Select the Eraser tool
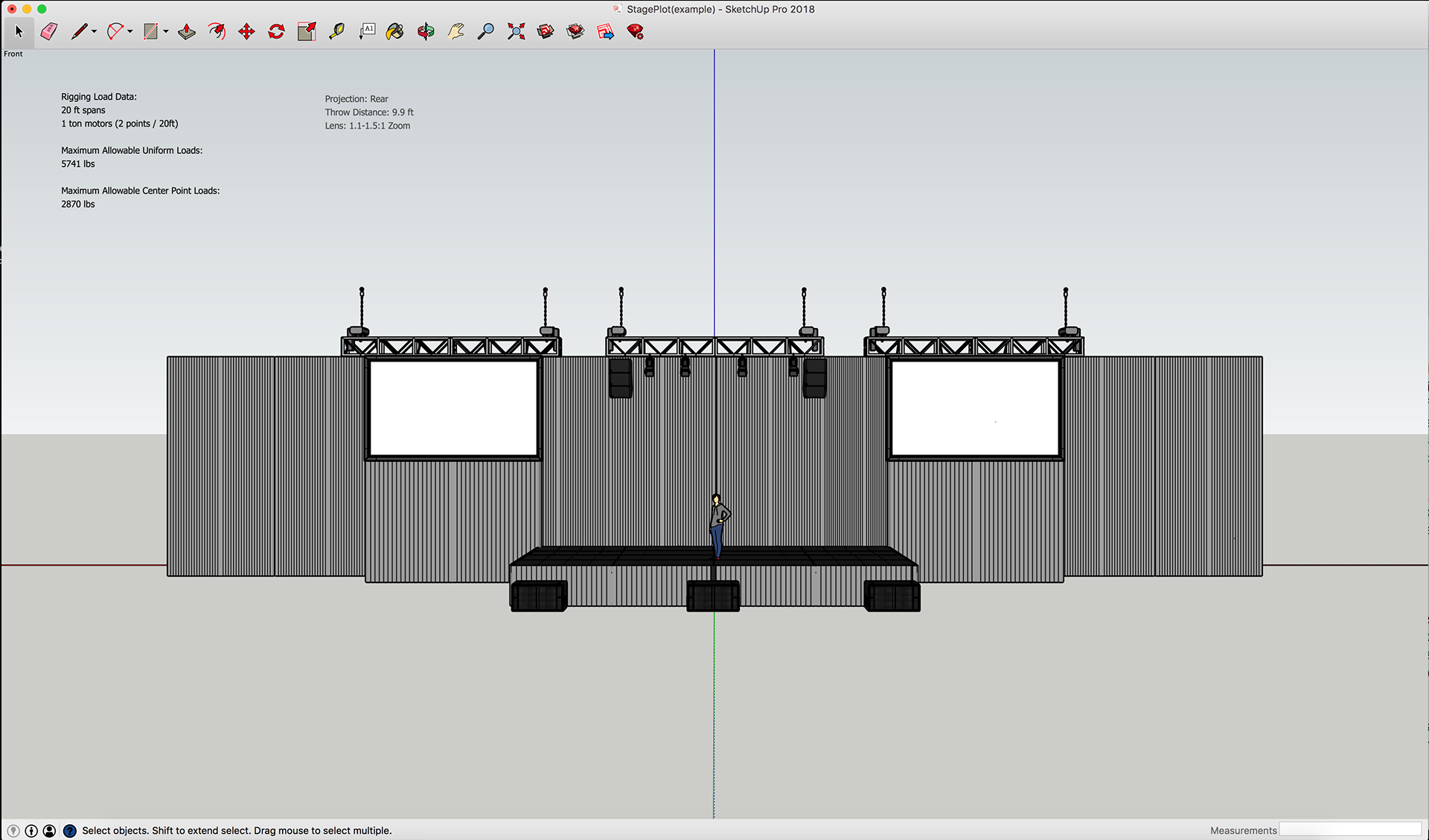 tap(49, 31)
